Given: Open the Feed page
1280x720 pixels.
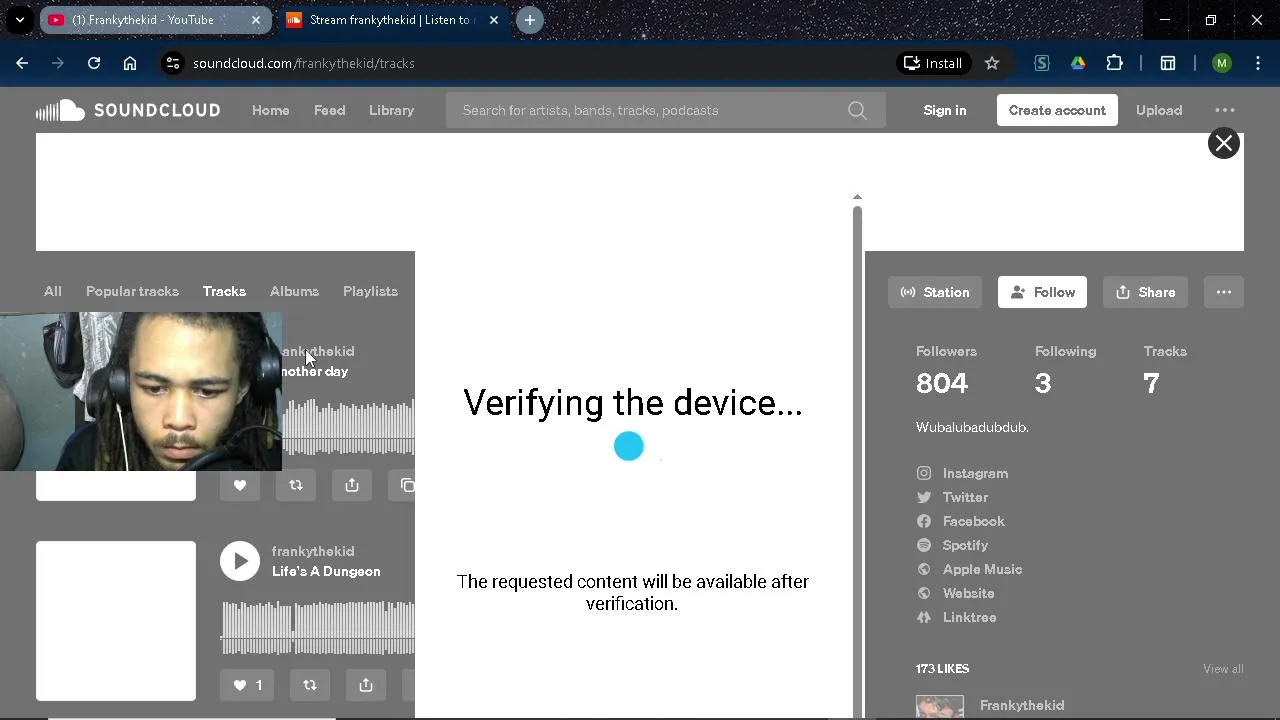Looking at the screenshot, I should coord(329,110).
